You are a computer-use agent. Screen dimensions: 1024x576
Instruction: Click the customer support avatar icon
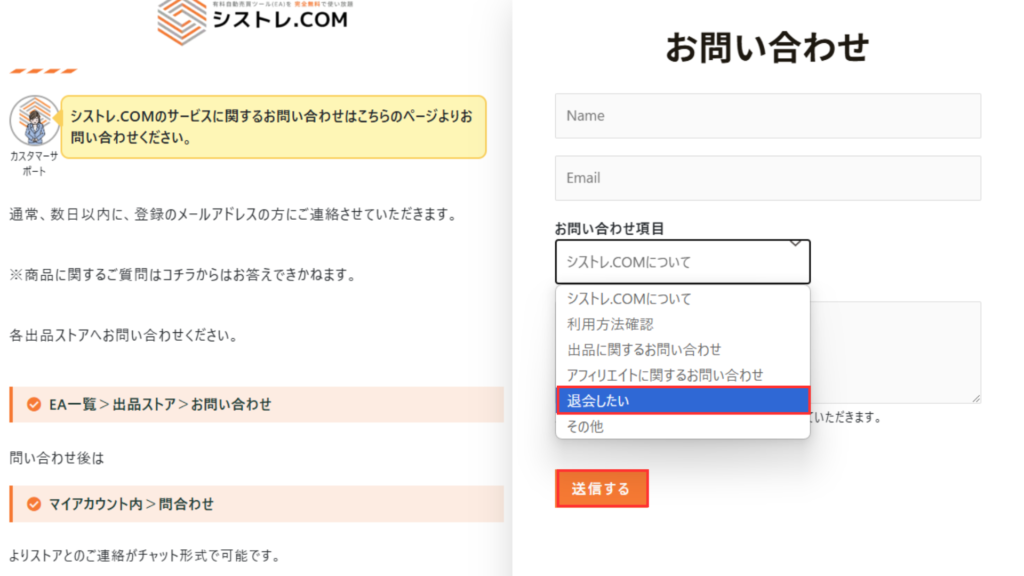tap(35, 121)
